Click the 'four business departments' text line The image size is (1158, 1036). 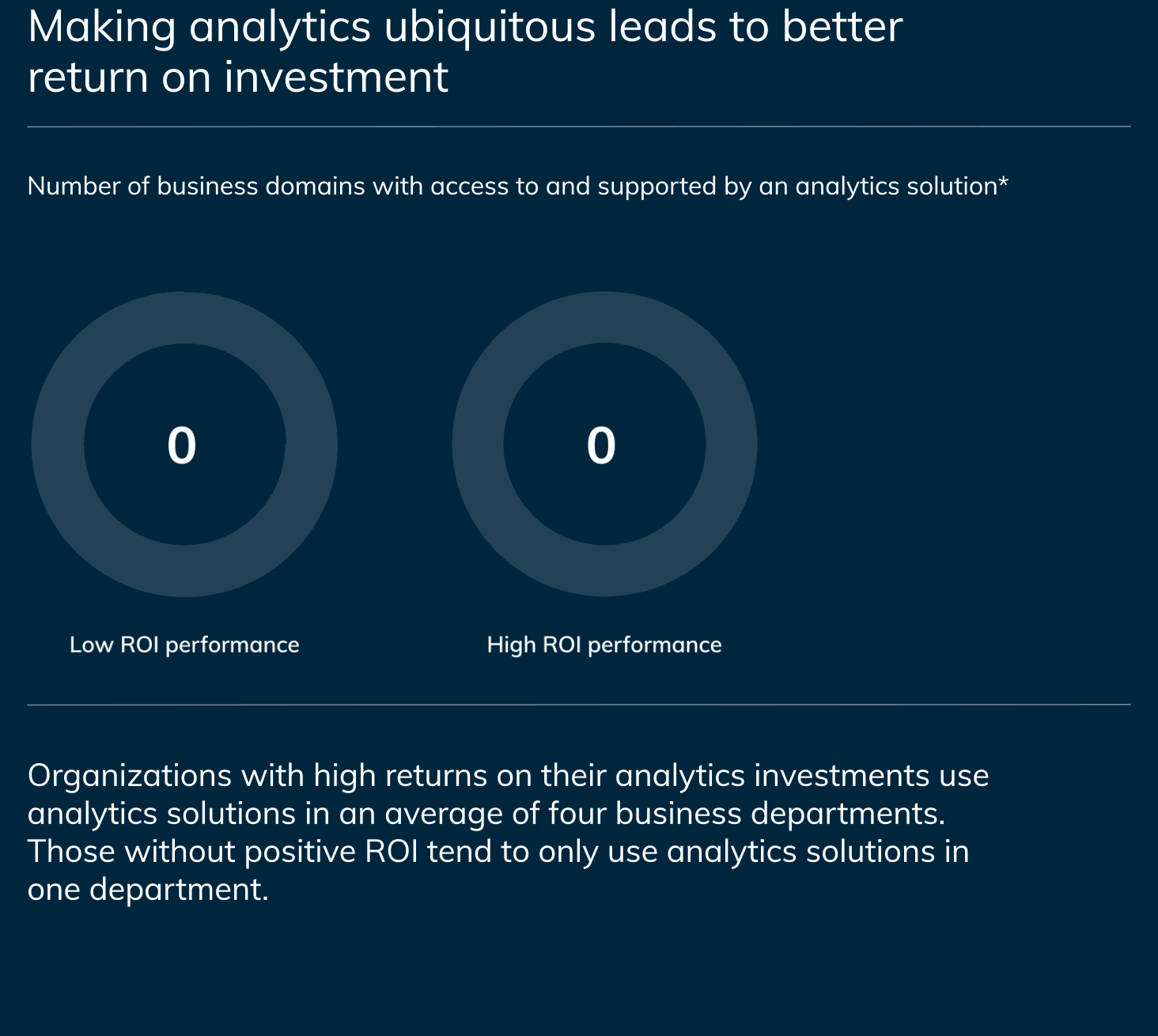pos(486,815)
